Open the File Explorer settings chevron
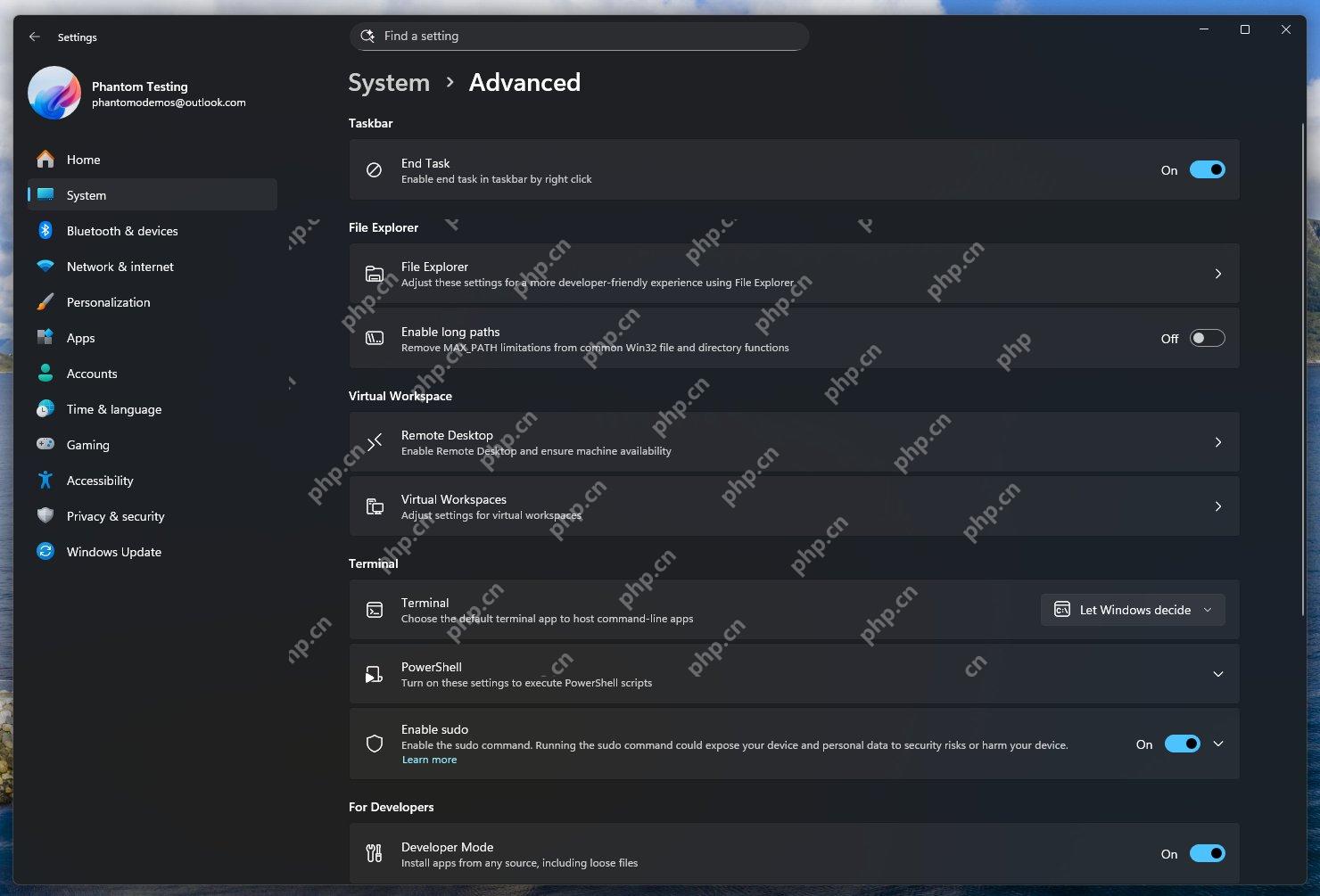Image resolution: width=1320 pixels, height=896 pixels. click(1218, 274)
